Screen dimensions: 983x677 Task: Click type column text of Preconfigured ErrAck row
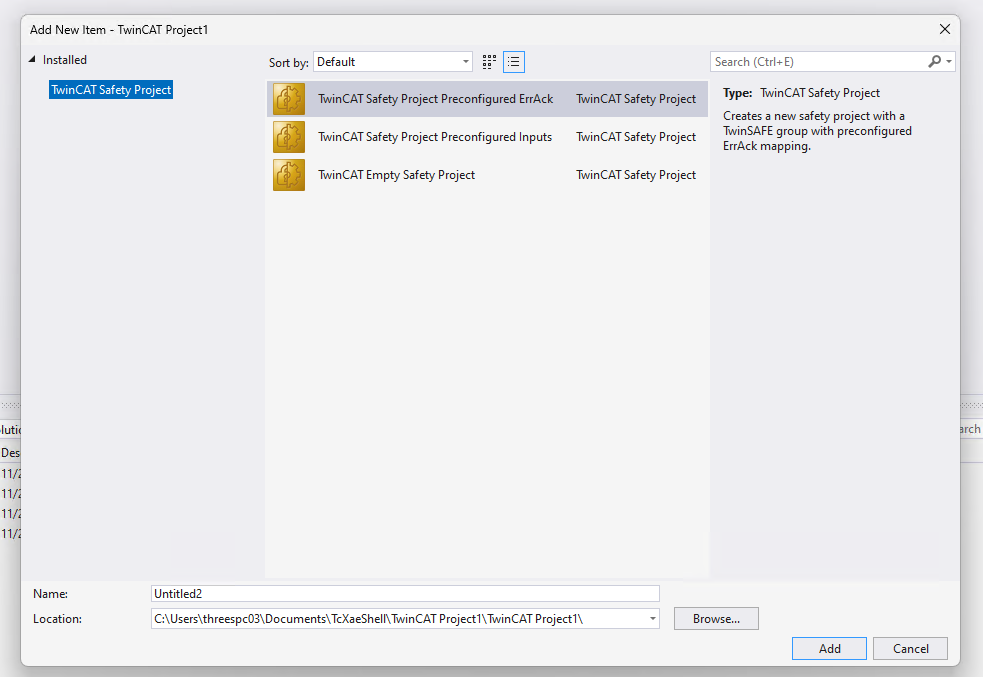[636, 99]
